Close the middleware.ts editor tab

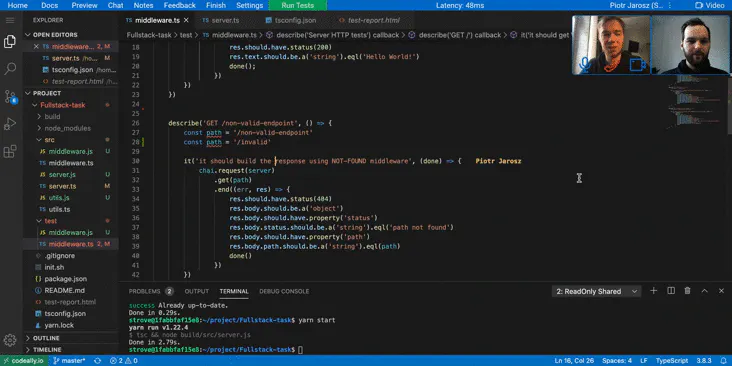186,21
